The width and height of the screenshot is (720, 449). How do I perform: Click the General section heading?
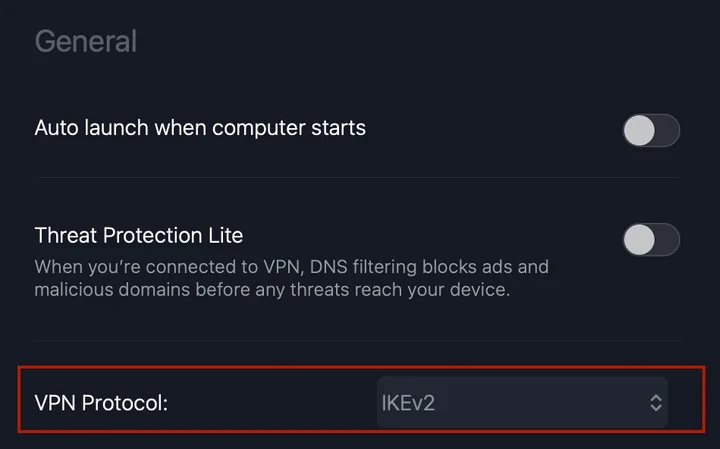(x=85, y=42)
